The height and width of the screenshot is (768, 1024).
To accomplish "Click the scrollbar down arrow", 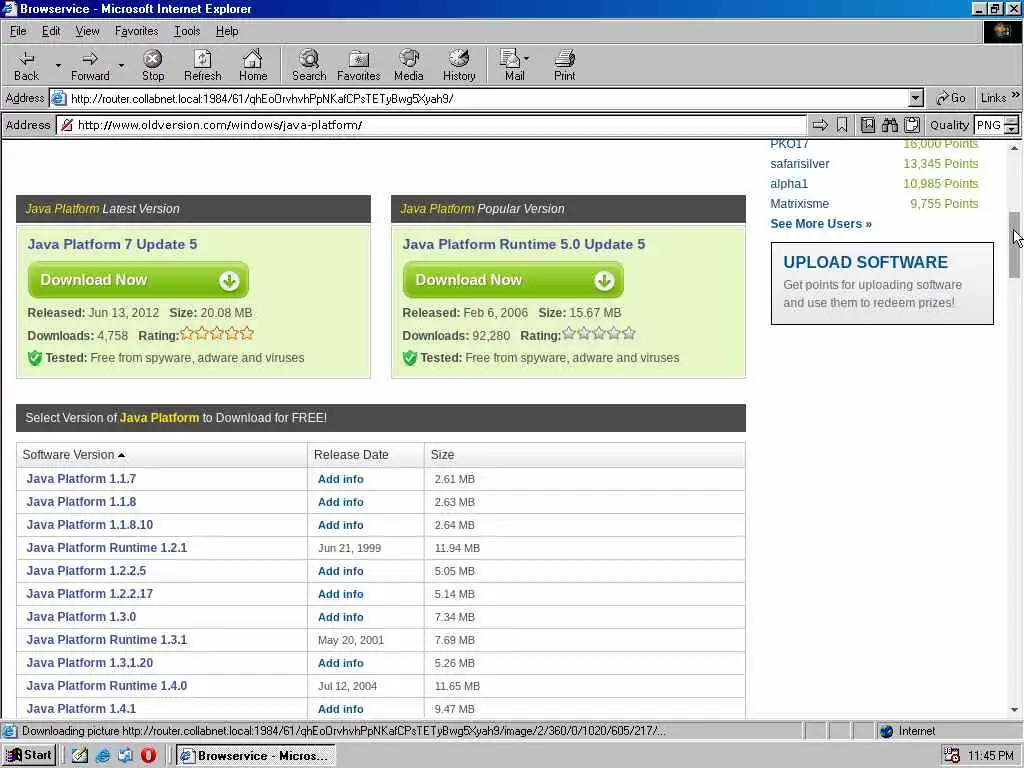I will tap(1014, 710).
